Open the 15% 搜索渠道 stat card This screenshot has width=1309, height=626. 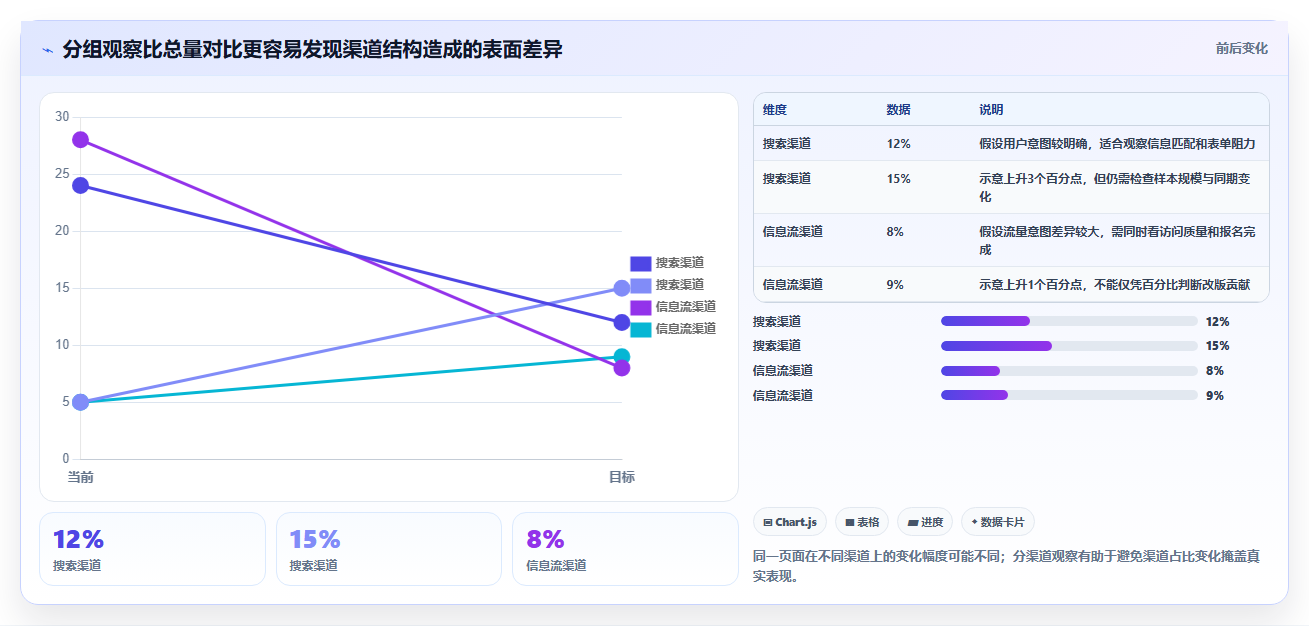pyautogui.click(x=389, y=549)
